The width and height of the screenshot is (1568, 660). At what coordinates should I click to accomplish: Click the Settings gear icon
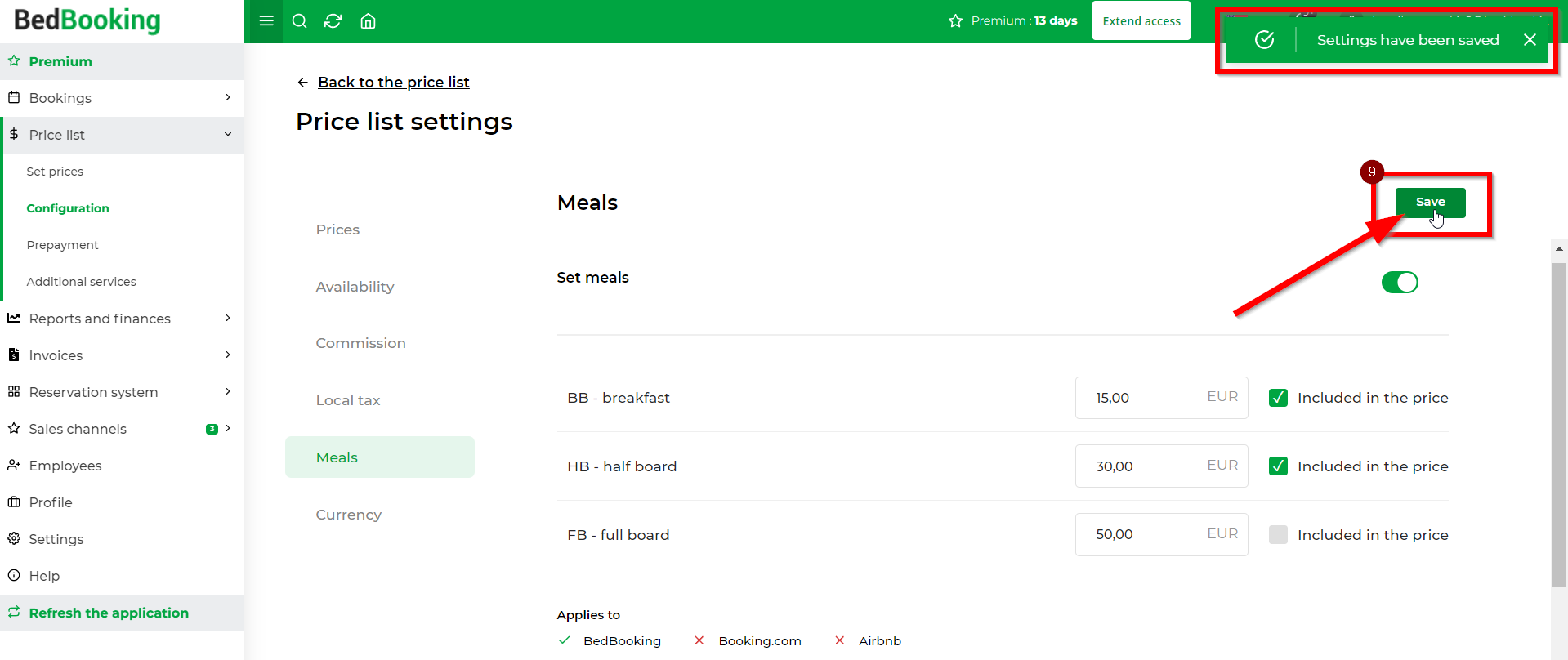point(14,538)
